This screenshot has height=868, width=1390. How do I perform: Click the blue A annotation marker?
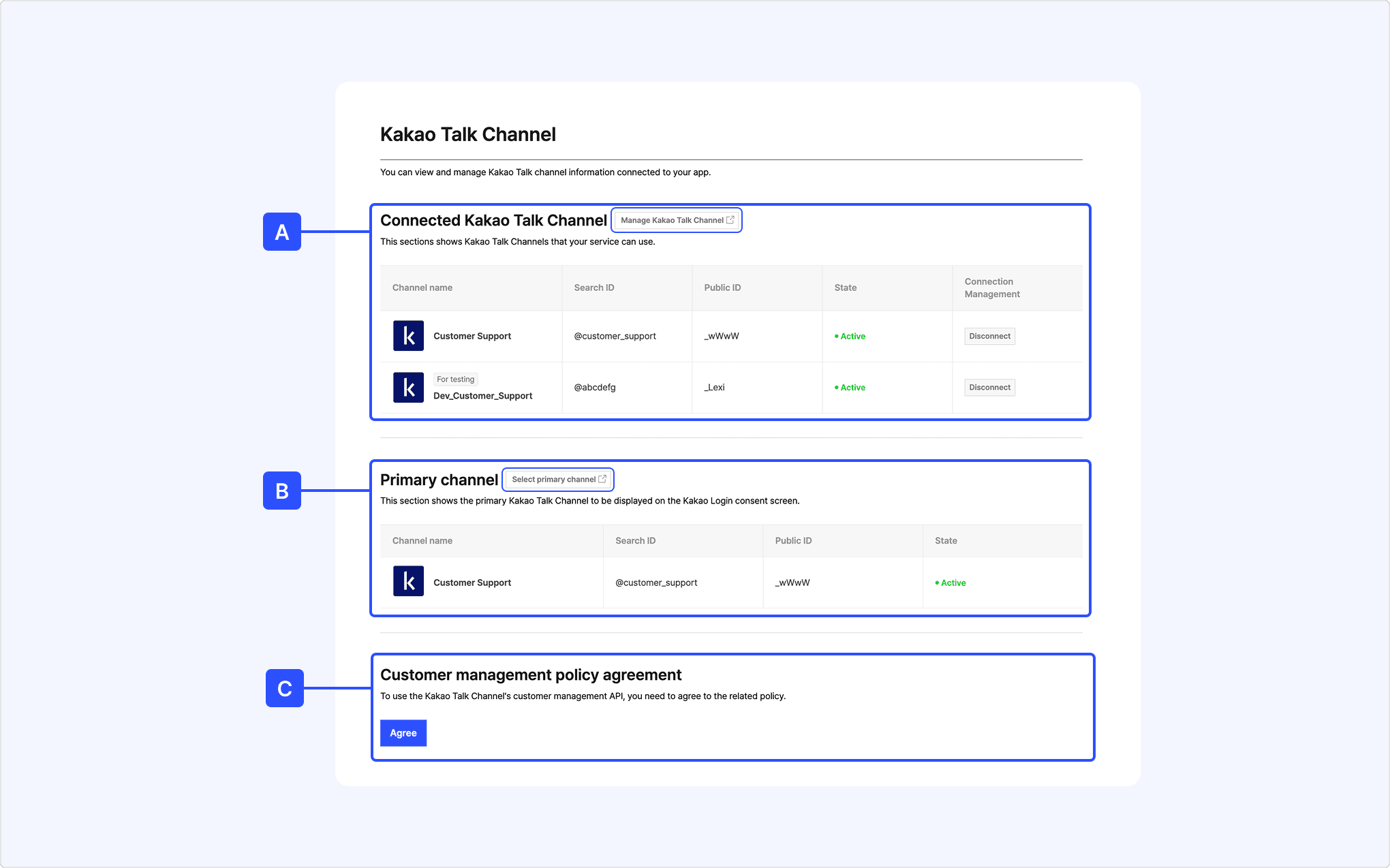click(282, 232)
